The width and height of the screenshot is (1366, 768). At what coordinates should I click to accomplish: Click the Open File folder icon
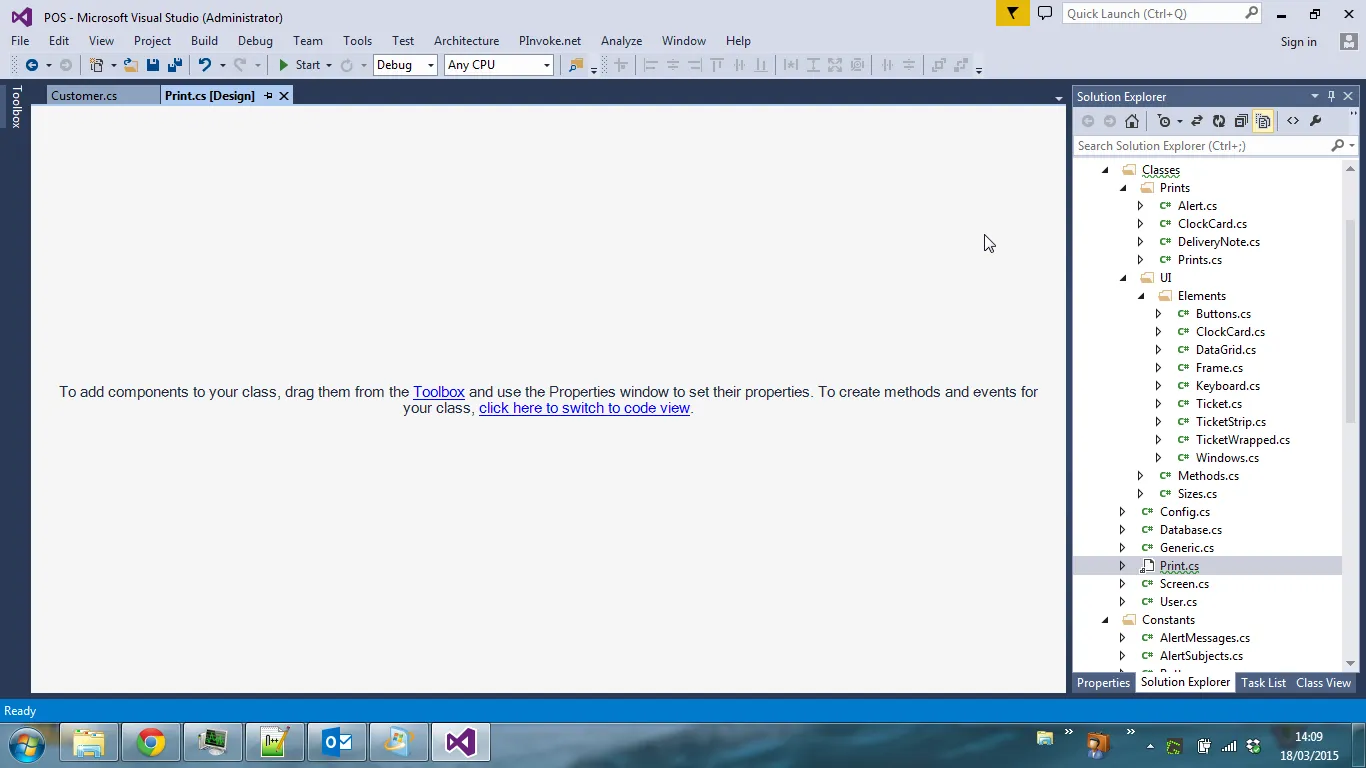point(131,65)
